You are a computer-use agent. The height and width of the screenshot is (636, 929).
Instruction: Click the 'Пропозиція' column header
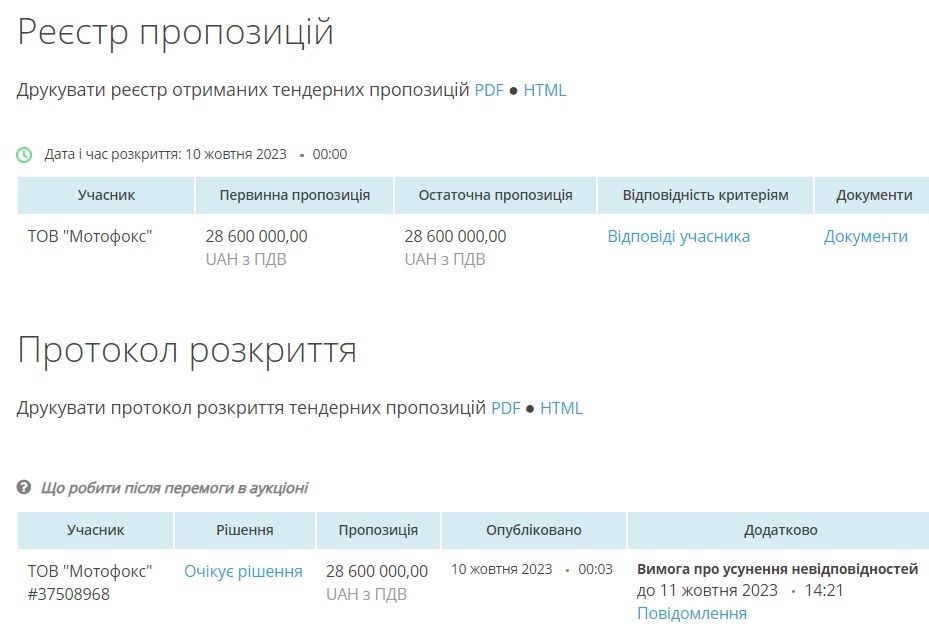click(378, 530)
